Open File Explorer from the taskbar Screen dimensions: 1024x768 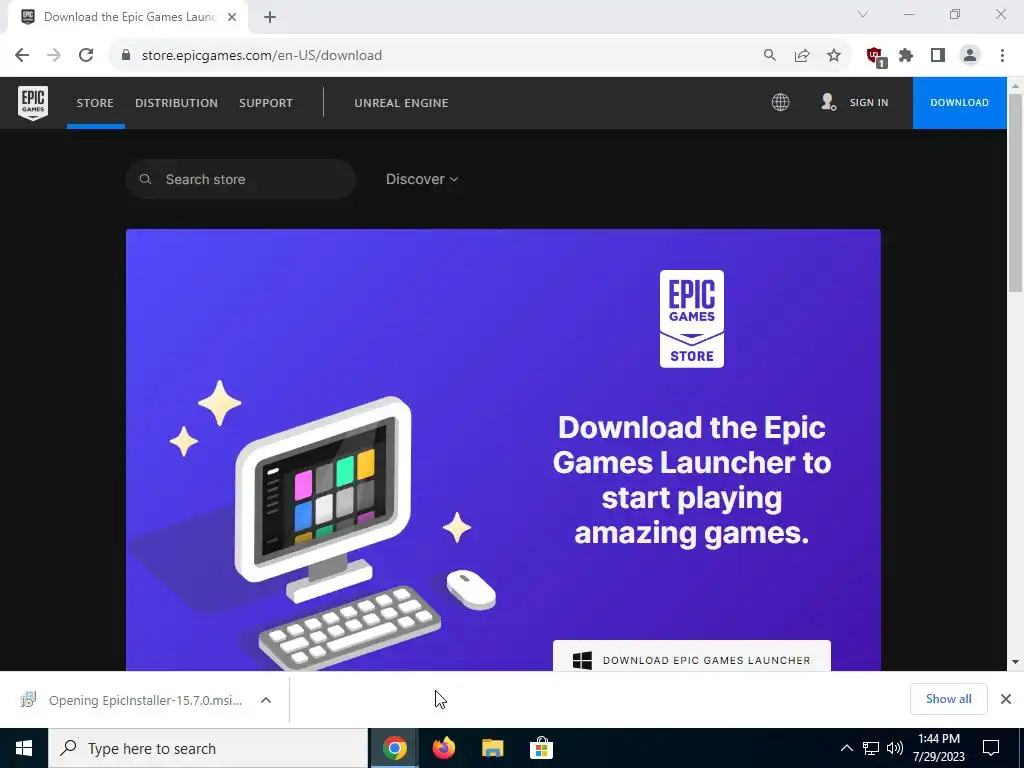click(x=492, y=748)
